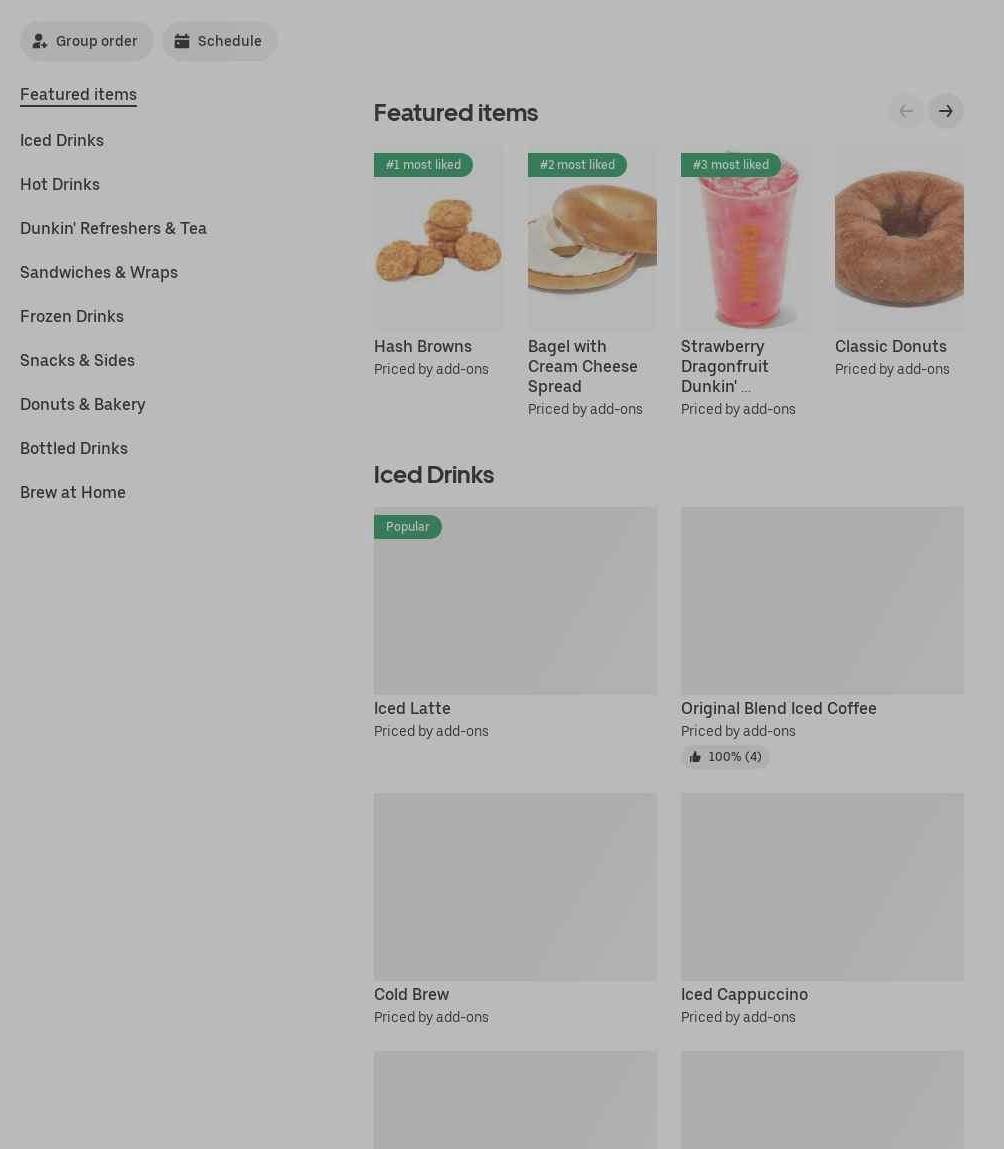
Task: Click the previous arrow in Featured items carousel
Action: click(x=907, y=111)
